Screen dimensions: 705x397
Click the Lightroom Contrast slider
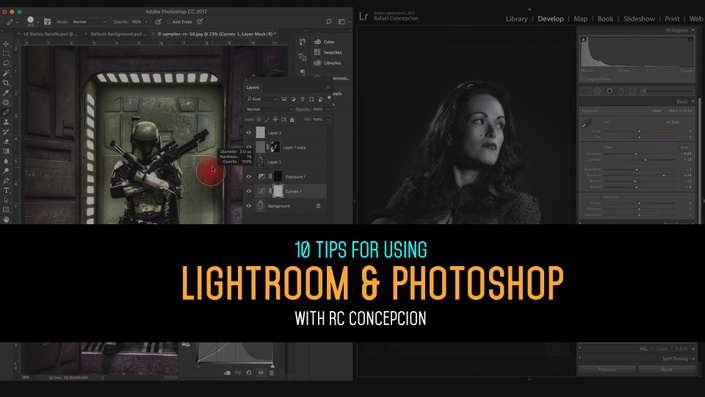pyautogui.click(x=639, y=160)
